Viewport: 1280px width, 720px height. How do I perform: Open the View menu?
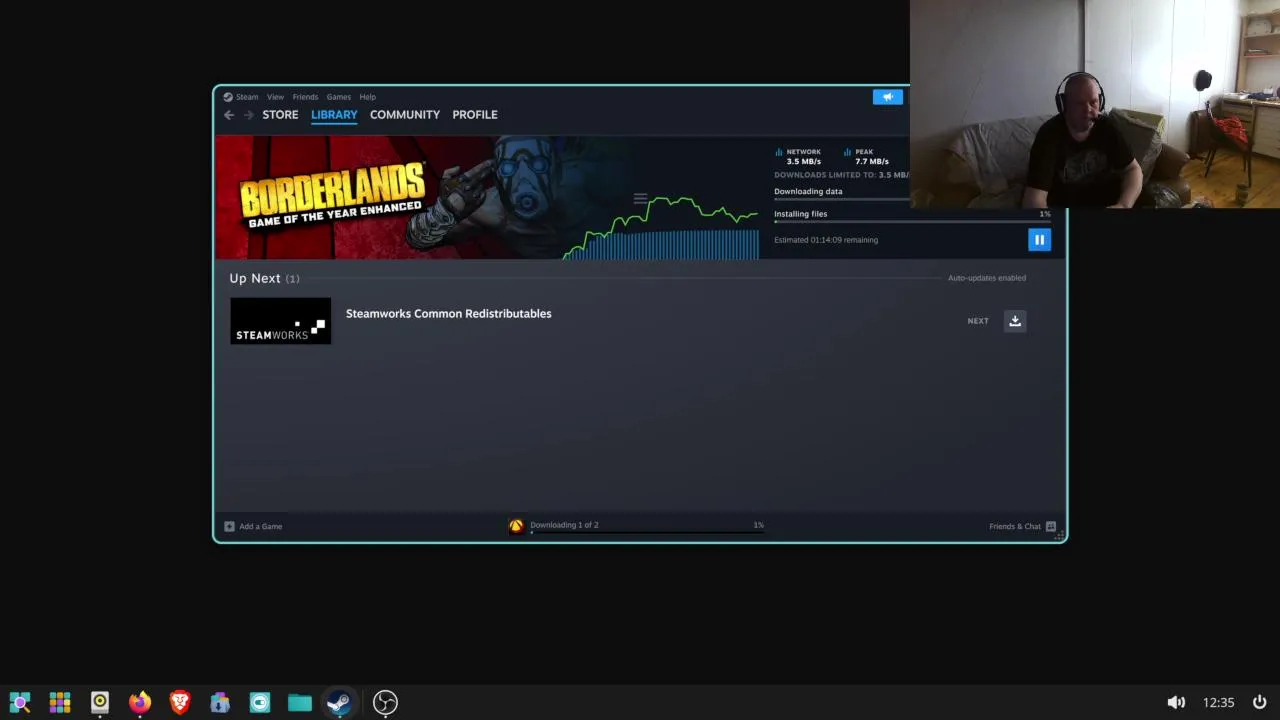(275, 97)
